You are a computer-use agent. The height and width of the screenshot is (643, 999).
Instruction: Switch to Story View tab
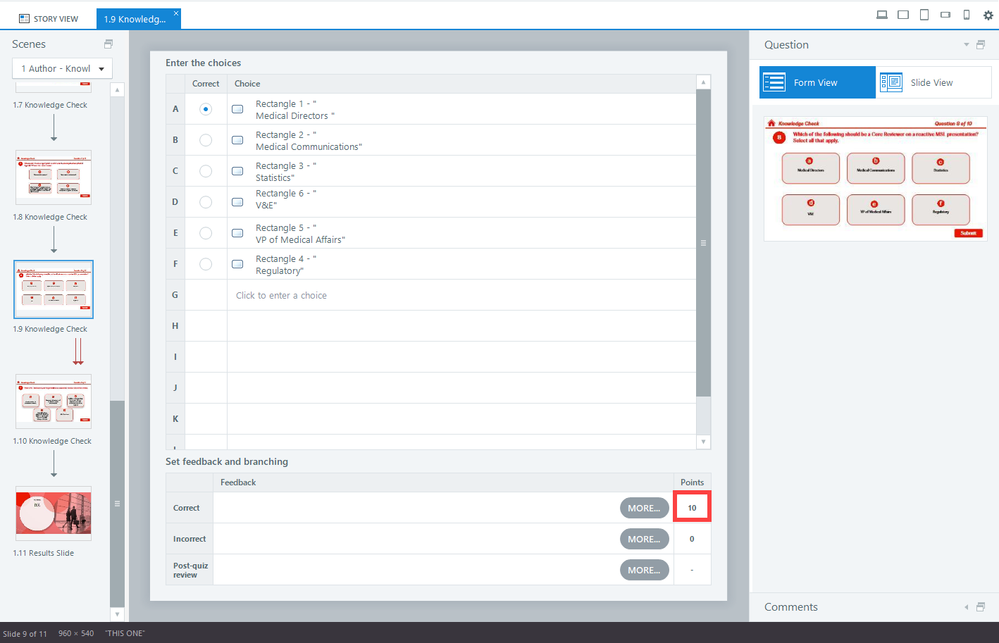pos(48,19)
